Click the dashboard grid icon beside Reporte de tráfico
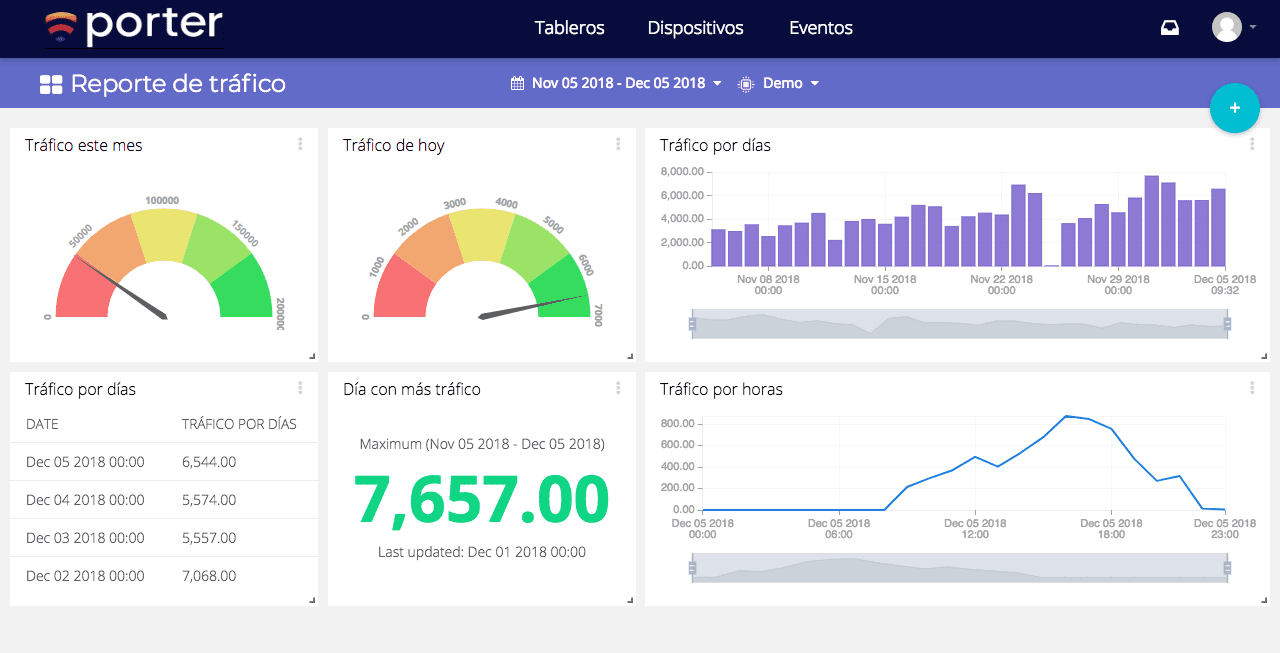1280x653 pixels. pos(51,84)
